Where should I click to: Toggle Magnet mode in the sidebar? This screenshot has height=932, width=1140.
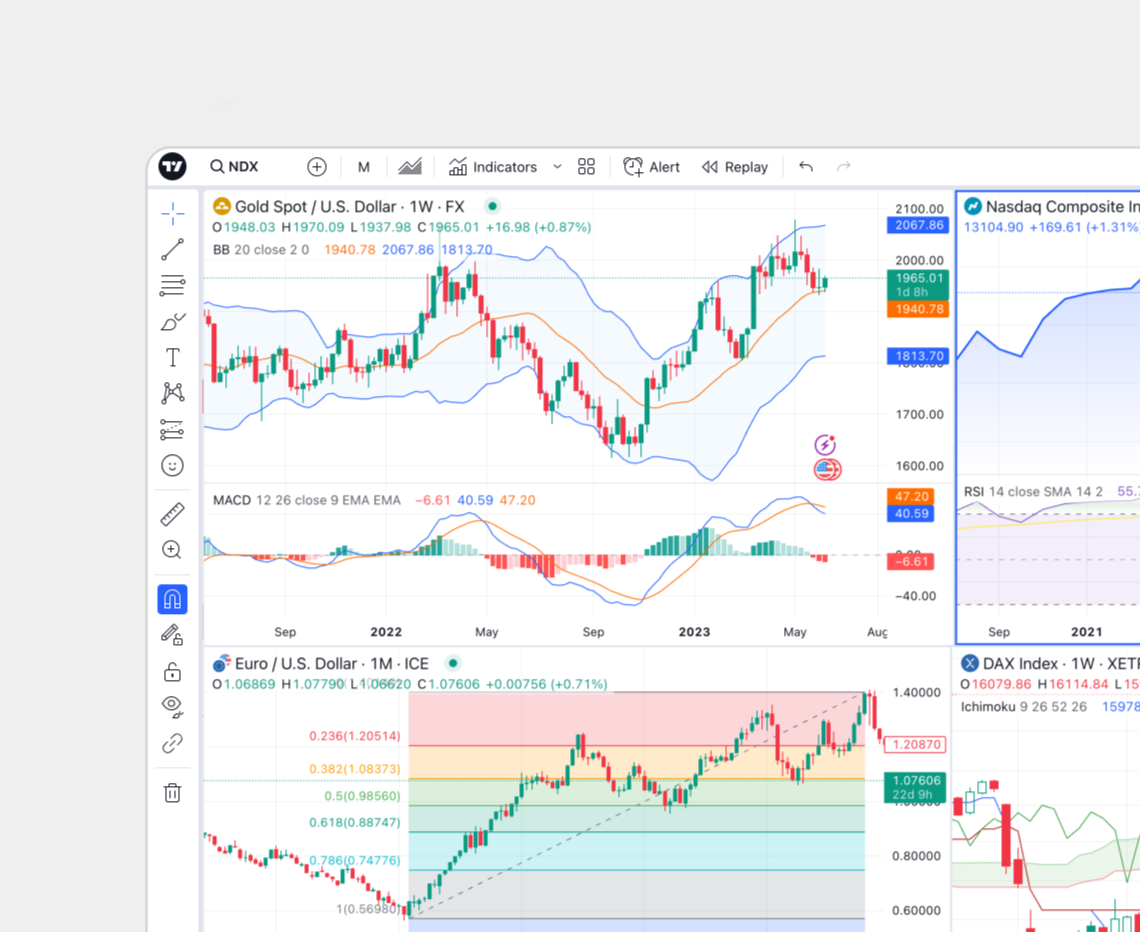pyautogui.click(x=172, y=599)
